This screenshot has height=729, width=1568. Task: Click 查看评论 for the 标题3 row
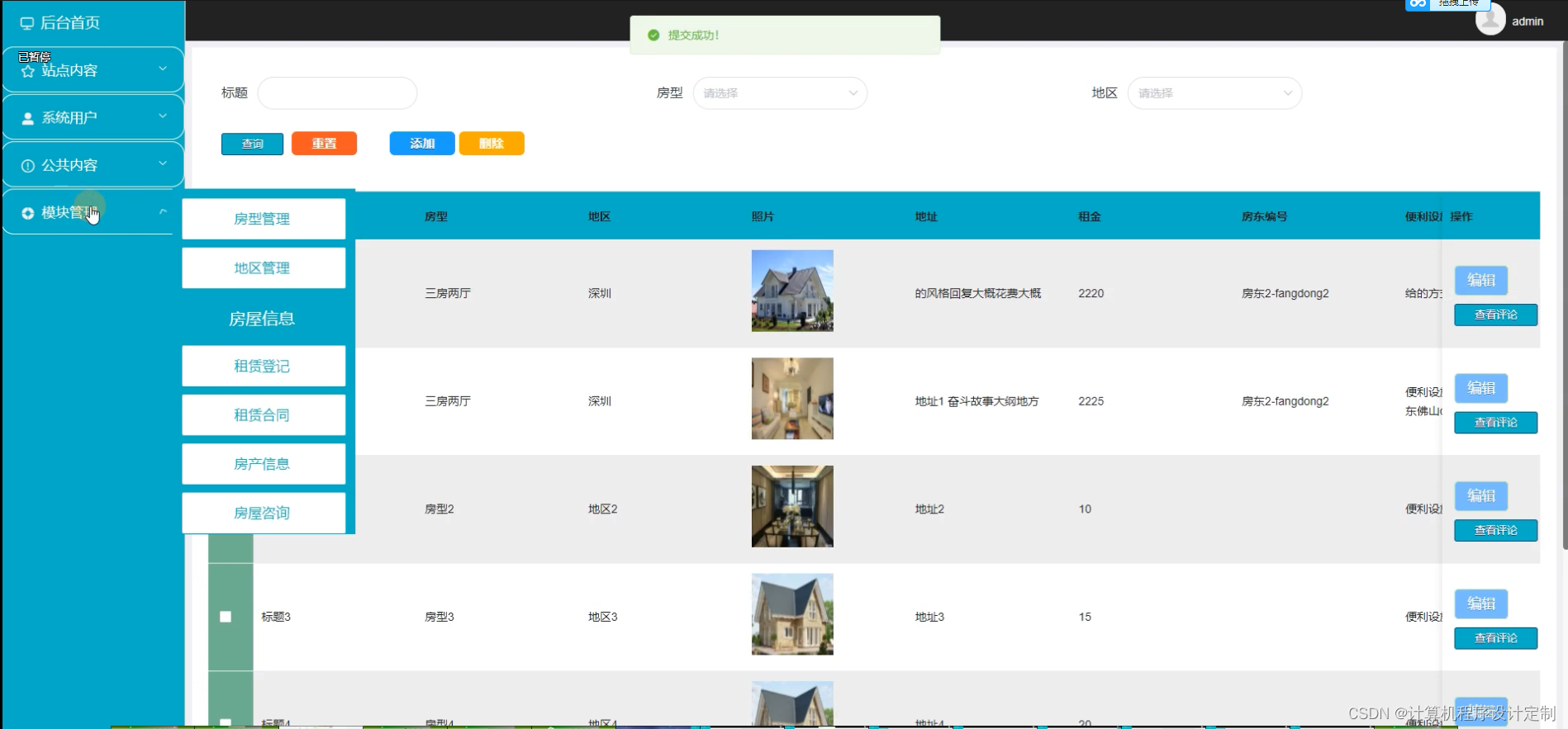pos(1496,638)
